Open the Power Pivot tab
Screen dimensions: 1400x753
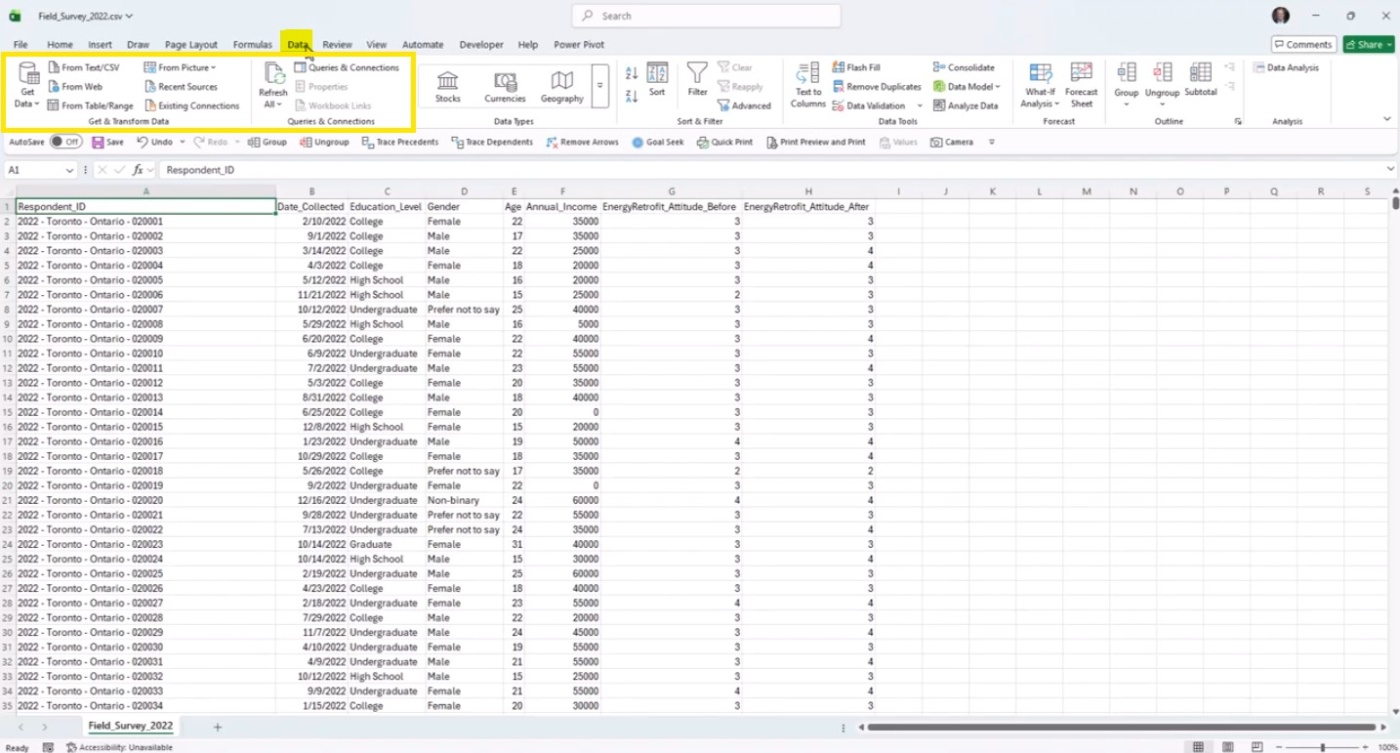579,45
